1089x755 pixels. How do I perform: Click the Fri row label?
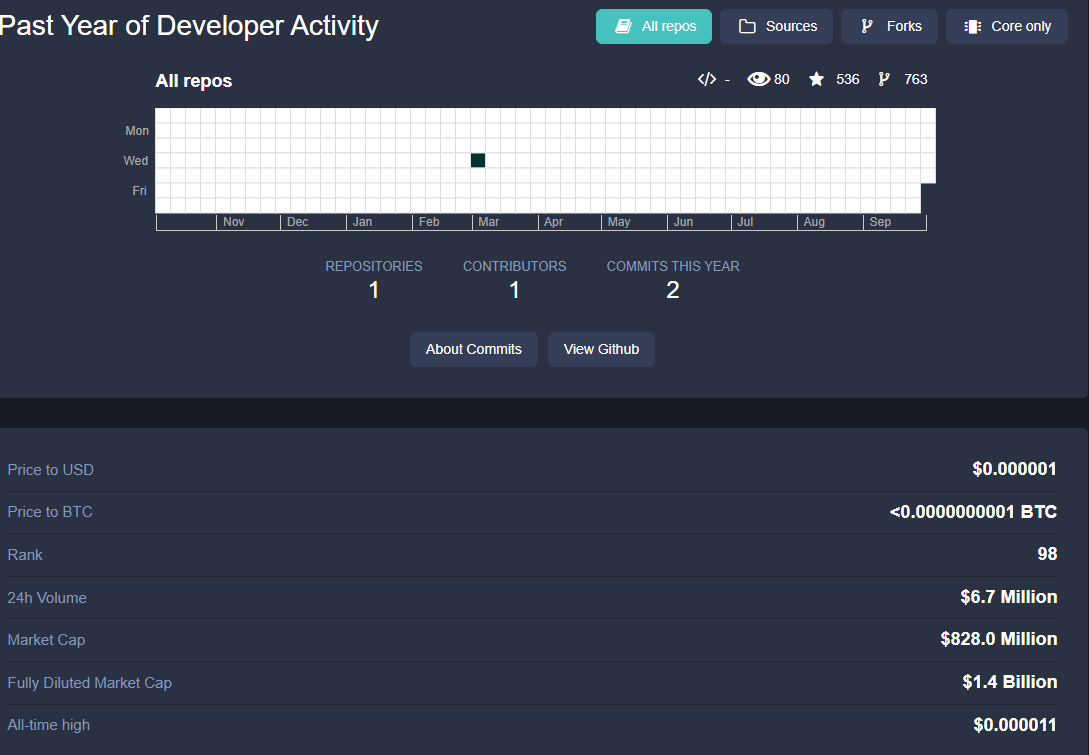[x=140, y=190]
